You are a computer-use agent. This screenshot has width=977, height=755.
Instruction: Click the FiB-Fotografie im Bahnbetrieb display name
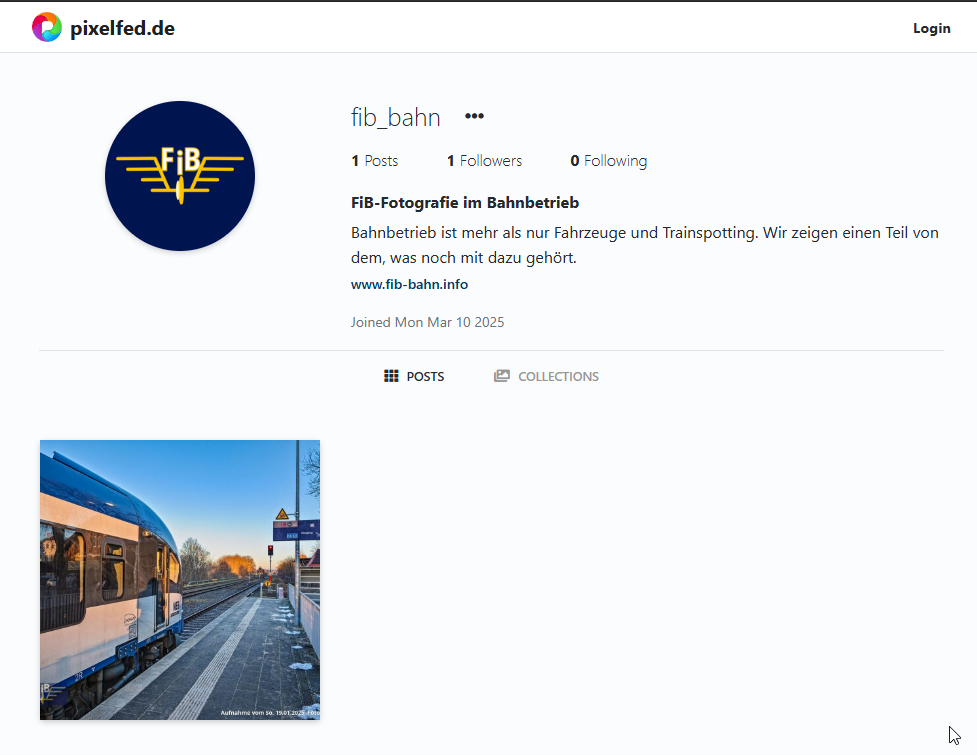465,202
